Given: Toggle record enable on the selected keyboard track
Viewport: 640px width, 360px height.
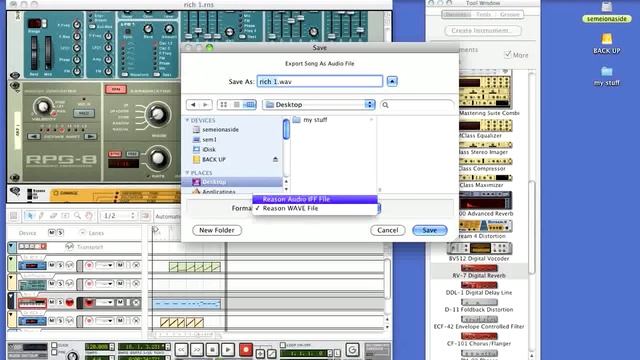Looking at the screenshot, I should pyautogui.click(x=89, y=302).
